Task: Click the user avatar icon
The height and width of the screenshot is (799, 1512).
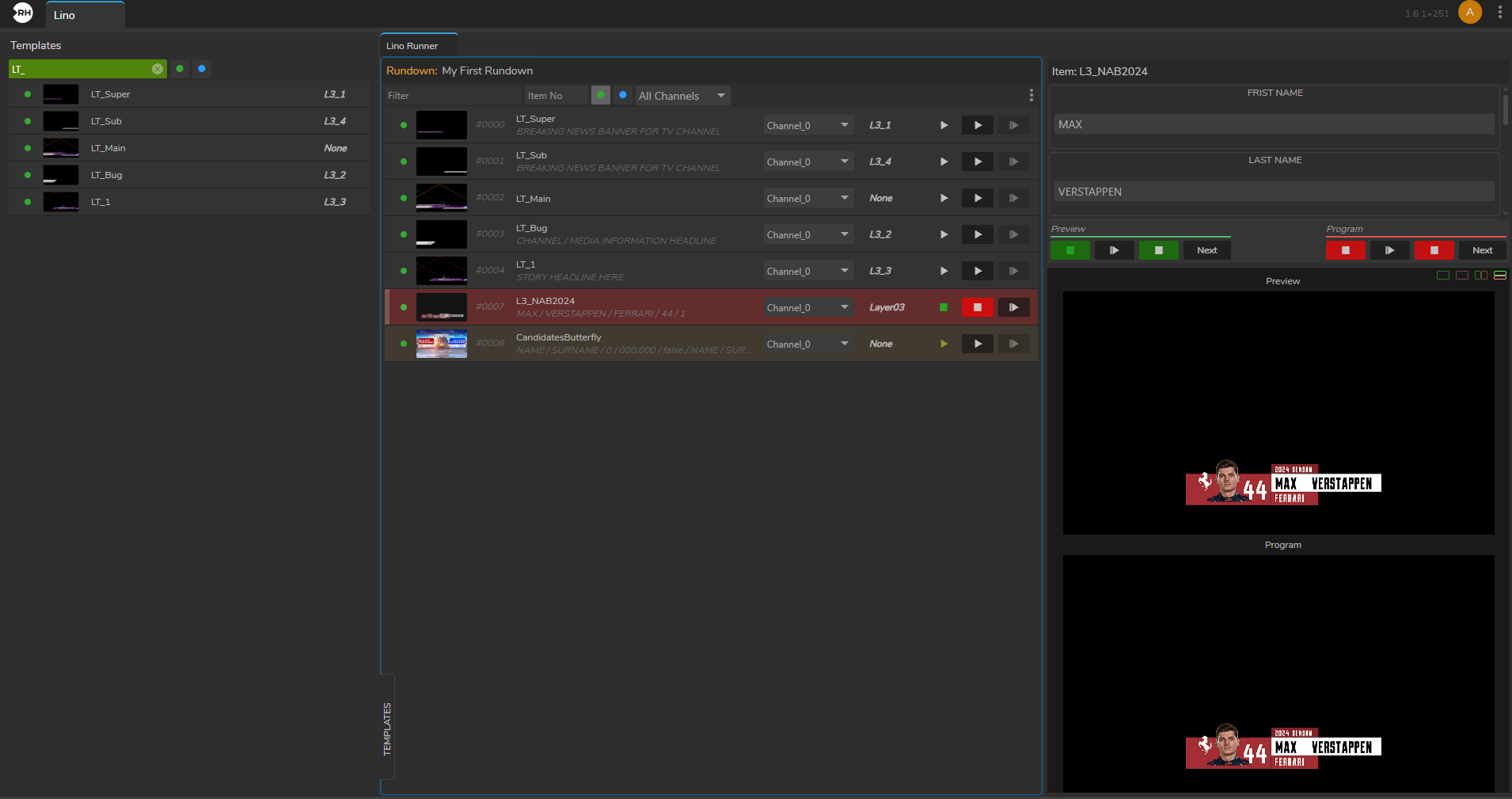Action: [1469, 13]
